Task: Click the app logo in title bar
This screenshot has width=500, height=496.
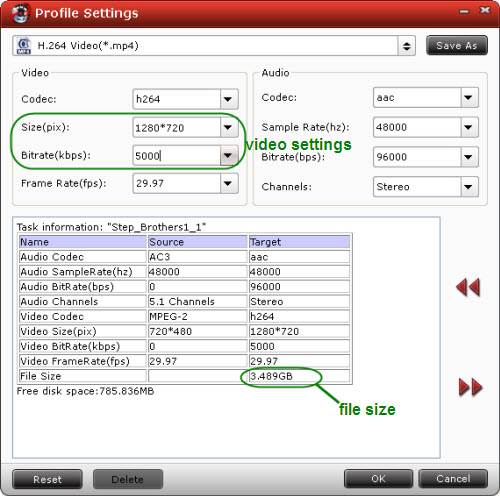Action: pos(20,13)
